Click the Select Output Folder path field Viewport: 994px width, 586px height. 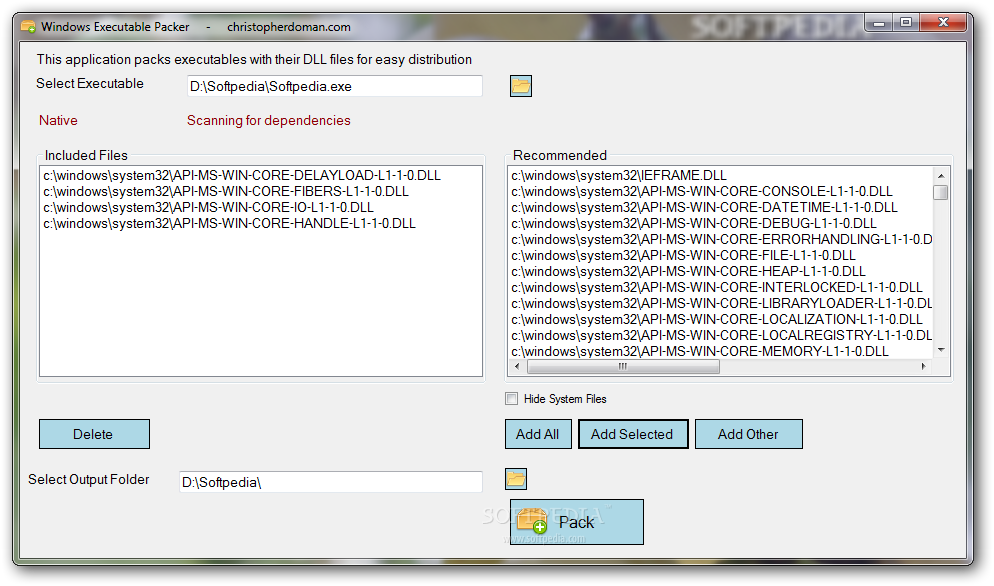[x=331, y=482]
